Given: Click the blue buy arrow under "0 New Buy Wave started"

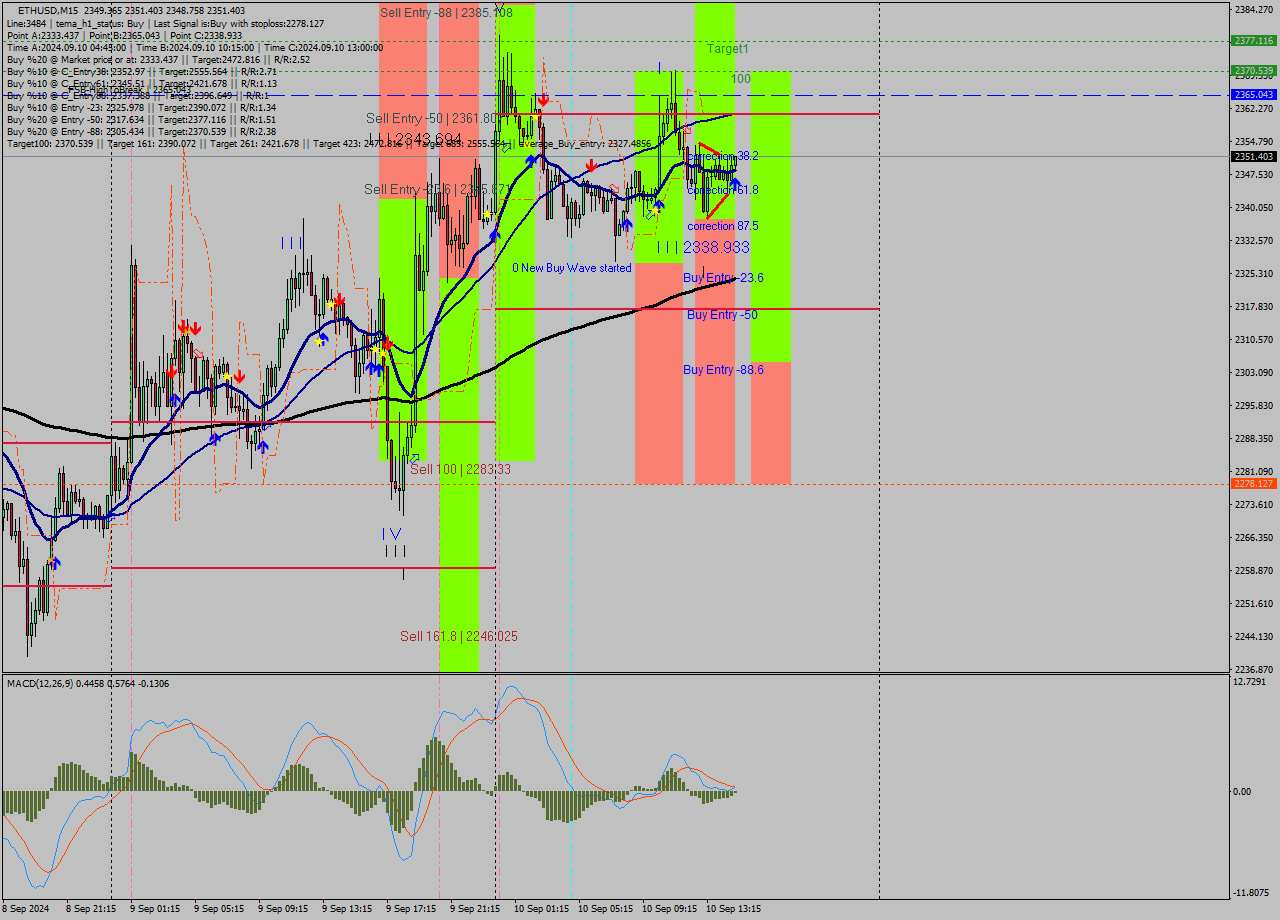Looking at the screenshot, I should [x=627, y=226].
